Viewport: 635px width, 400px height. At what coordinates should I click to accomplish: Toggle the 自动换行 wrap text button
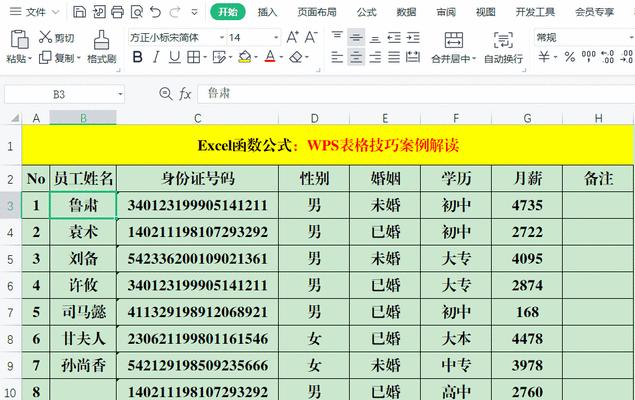tap(503, 47)
